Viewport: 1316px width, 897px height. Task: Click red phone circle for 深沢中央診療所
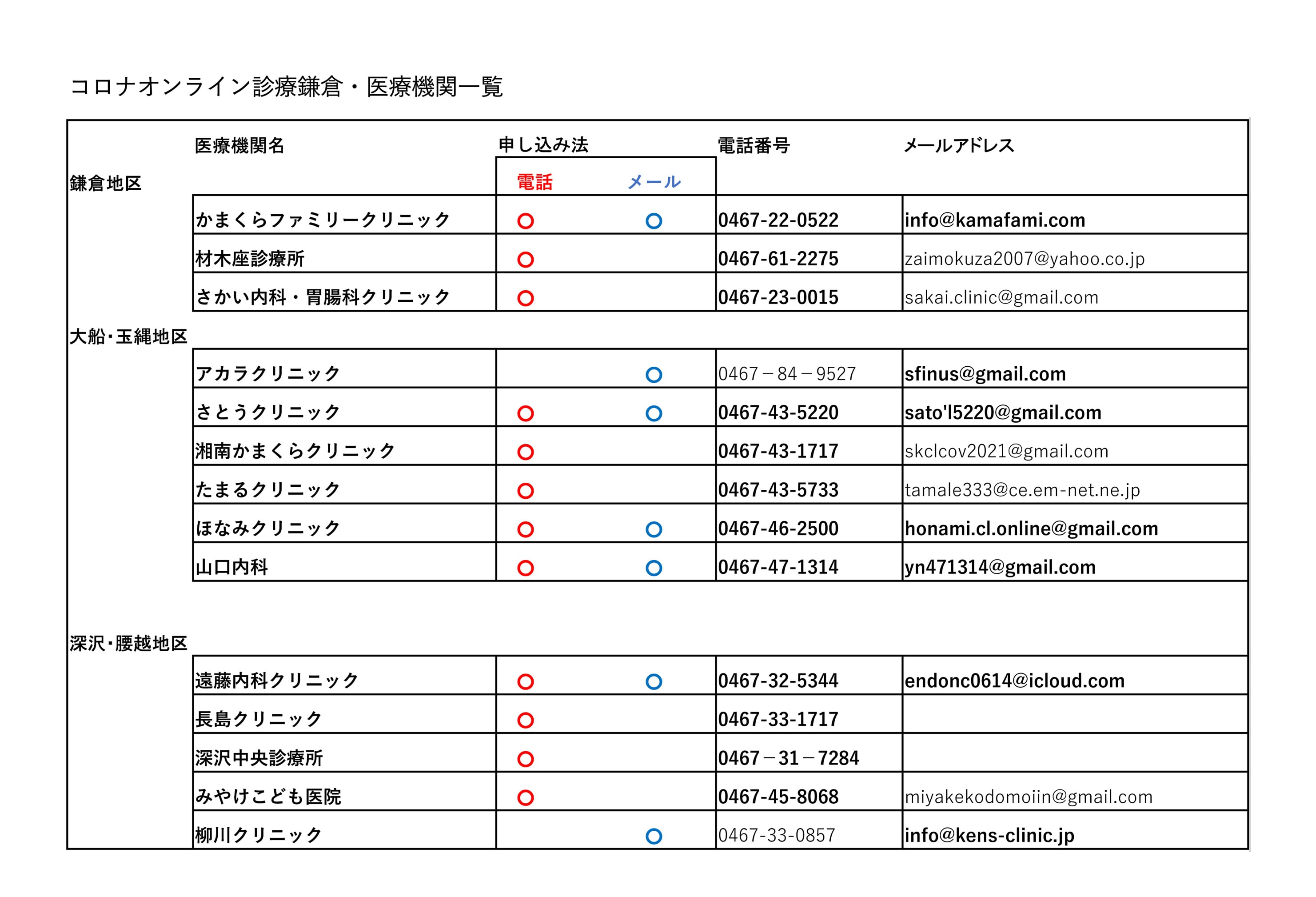tap(525, 759)
